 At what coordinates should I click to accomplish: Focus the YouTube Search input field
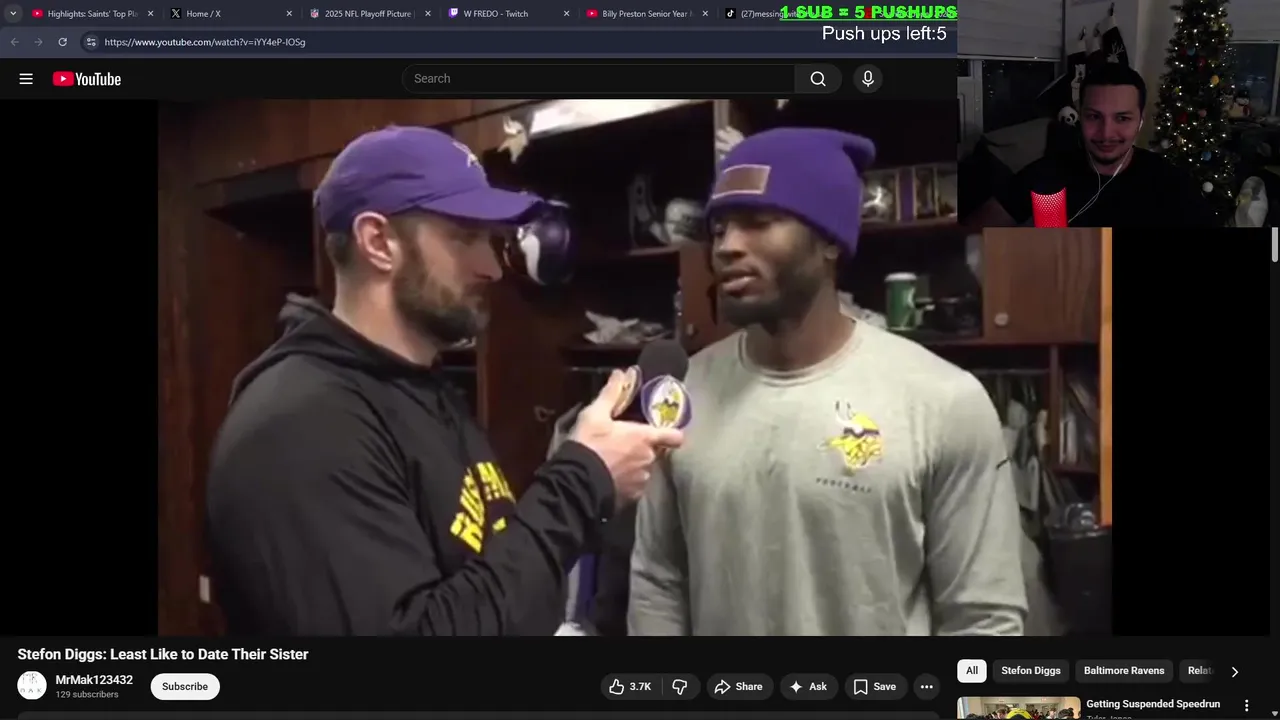[x=598, y=79]
